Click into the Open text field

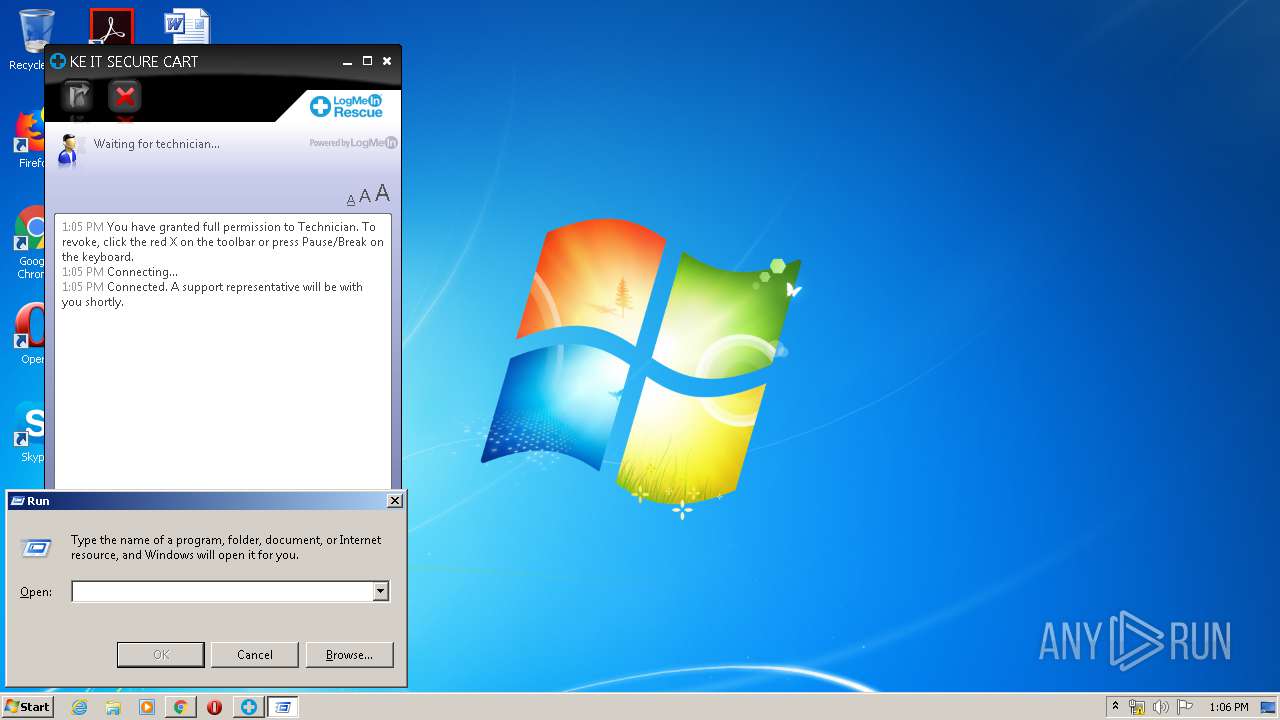coord(222,592)
